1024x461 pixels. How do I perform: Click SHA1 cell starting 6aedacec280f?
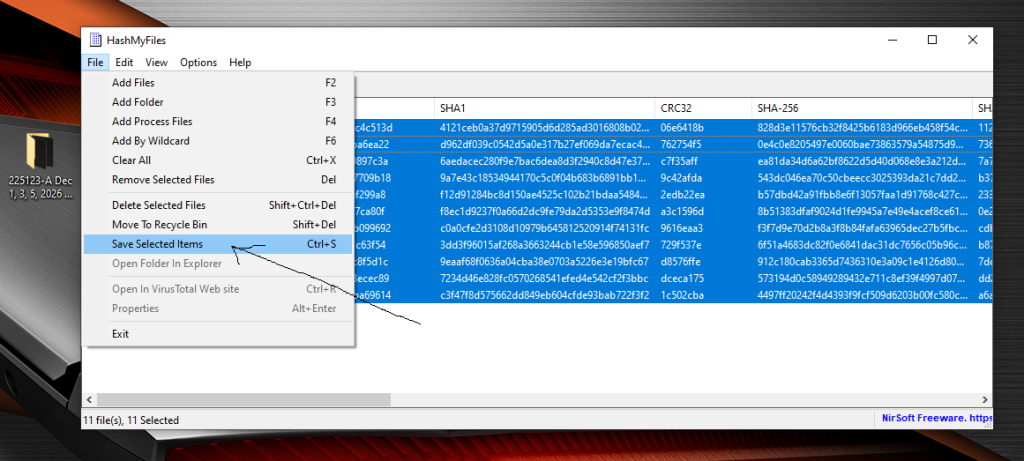(x=545, y=161)
